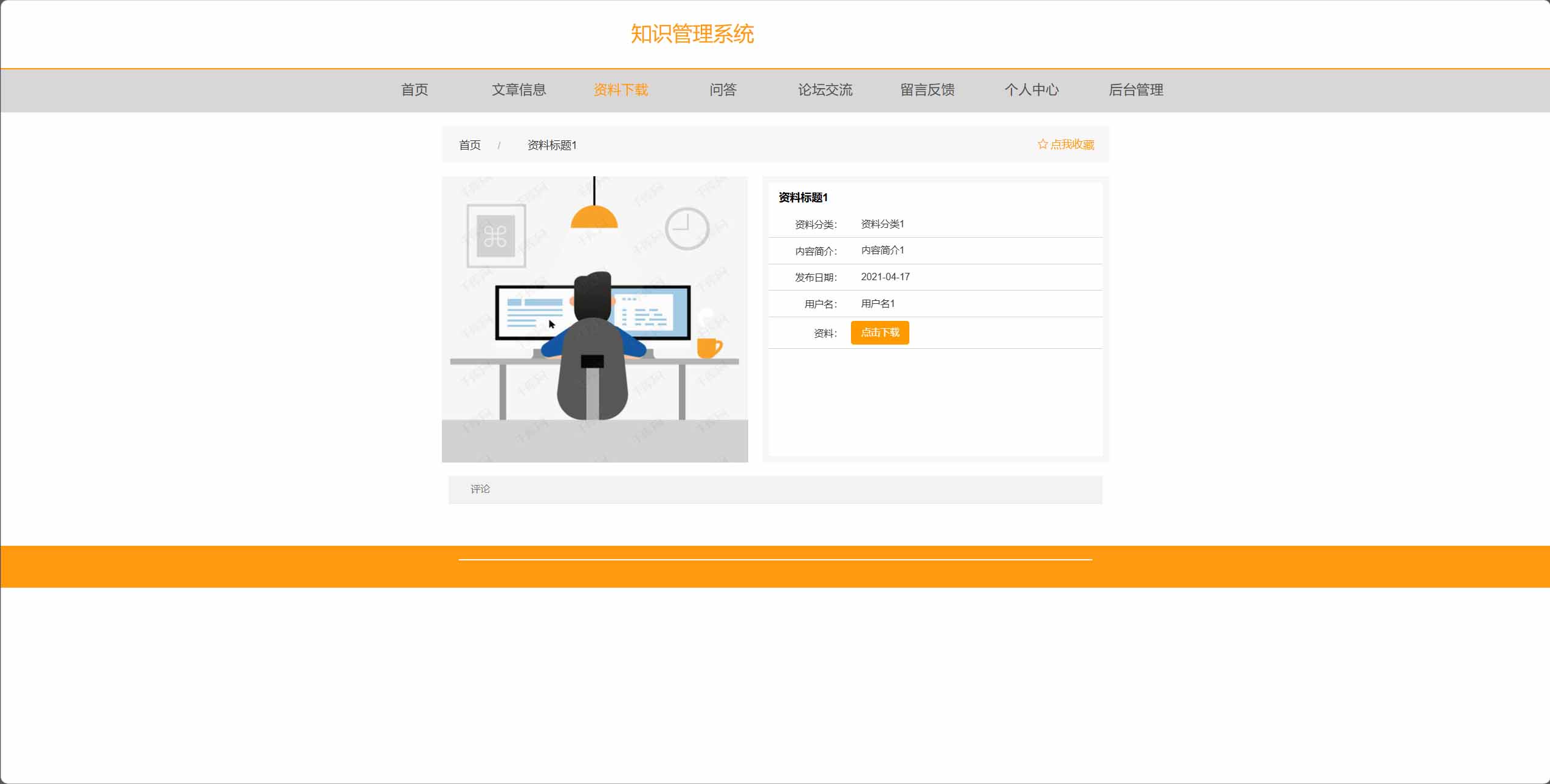Click the 点我收藏 favorite link
Screen dimensions: 1550x784
1072,144
